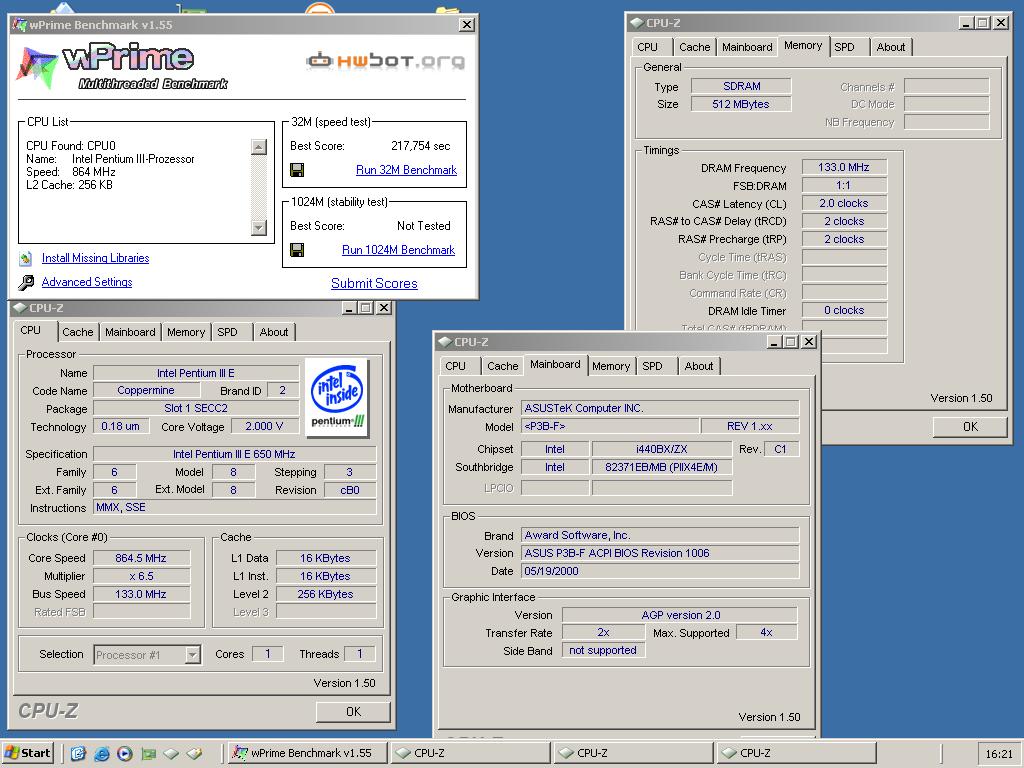The width and height of the screenshot is (1024, 768).
Task: Click Side Band value not supported
Action: (603, 650)
